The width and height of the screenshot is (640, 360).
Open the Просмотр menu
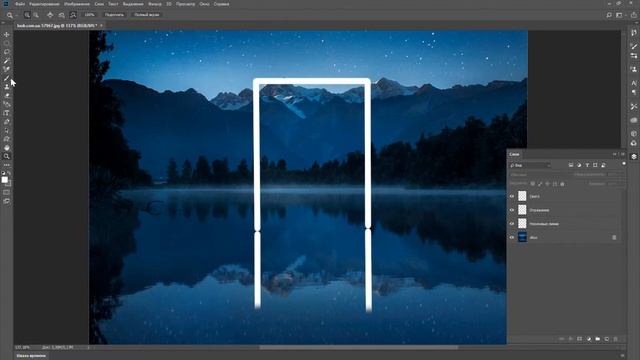[x=185, y=4]
